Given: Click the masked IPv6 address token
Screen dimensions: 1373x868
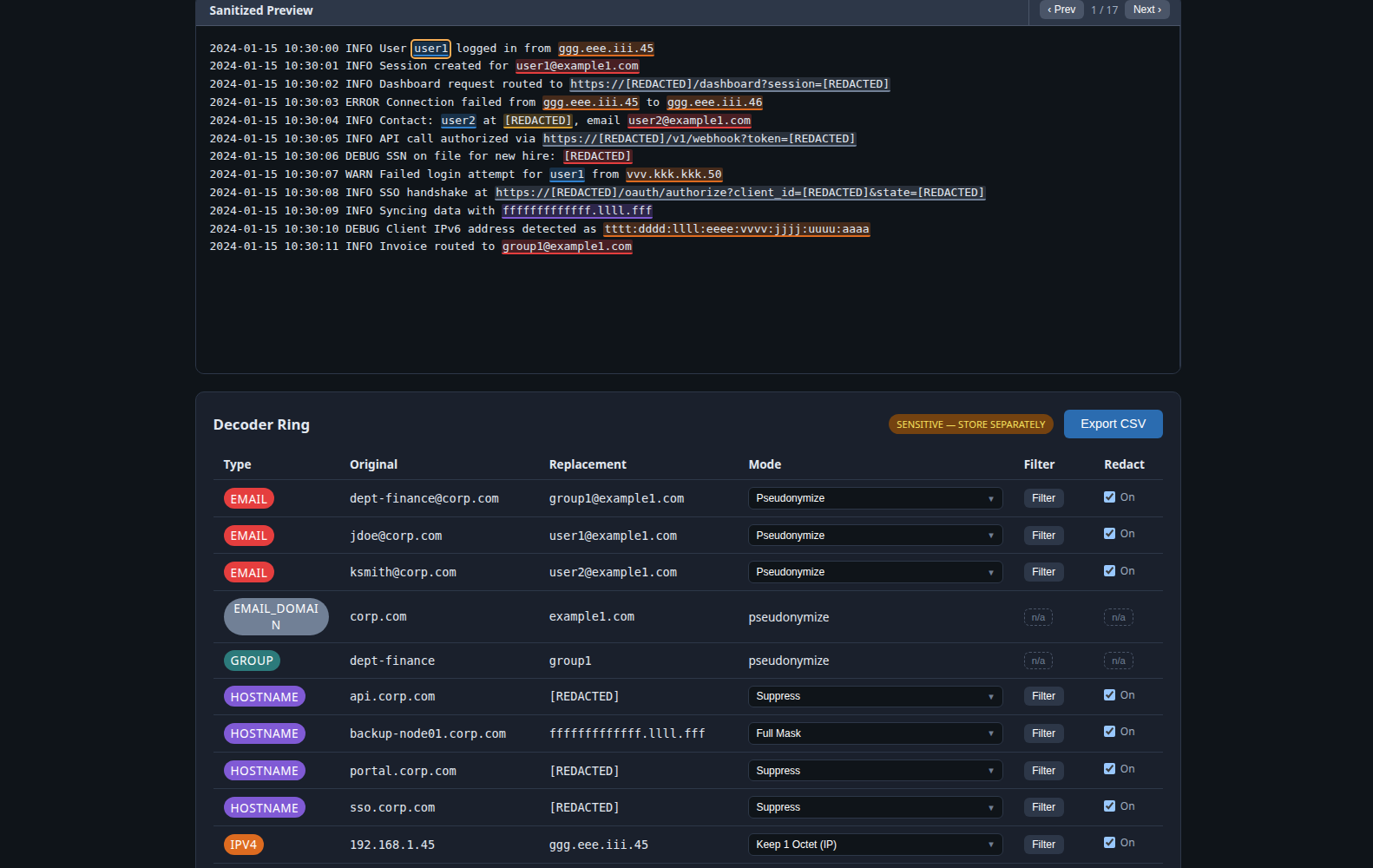Looking at the screenshot, I should (x=737, y=229).
